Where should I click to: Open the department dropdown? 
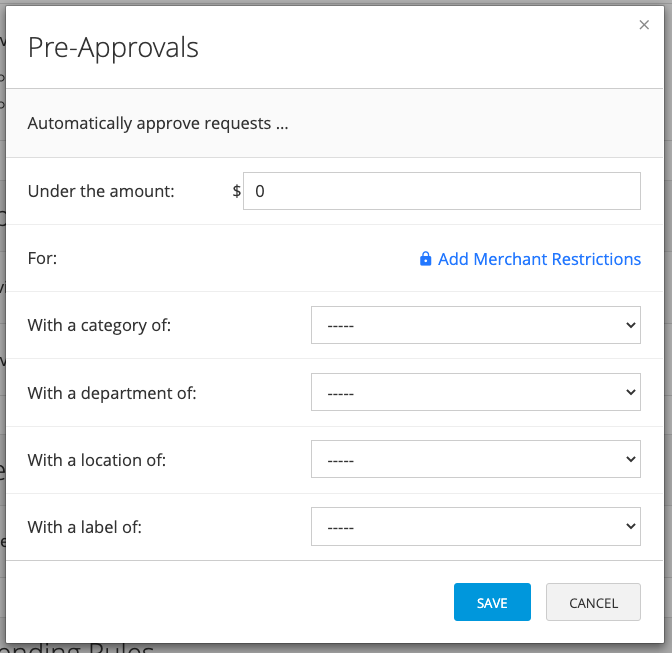click(x=475, y=393)
